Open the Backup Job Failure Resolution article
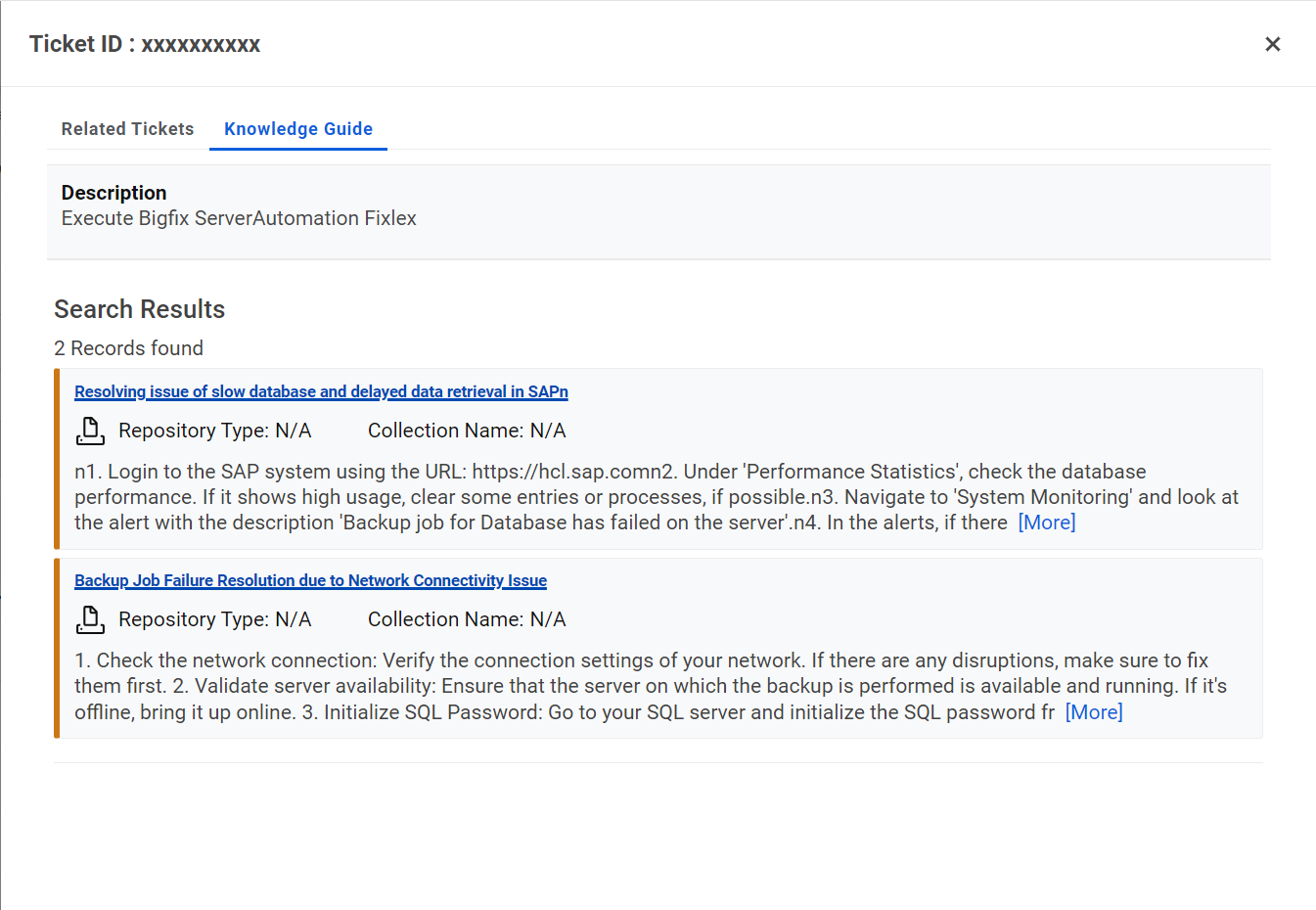Screen dimensions: 1316x910 [310, 580]
